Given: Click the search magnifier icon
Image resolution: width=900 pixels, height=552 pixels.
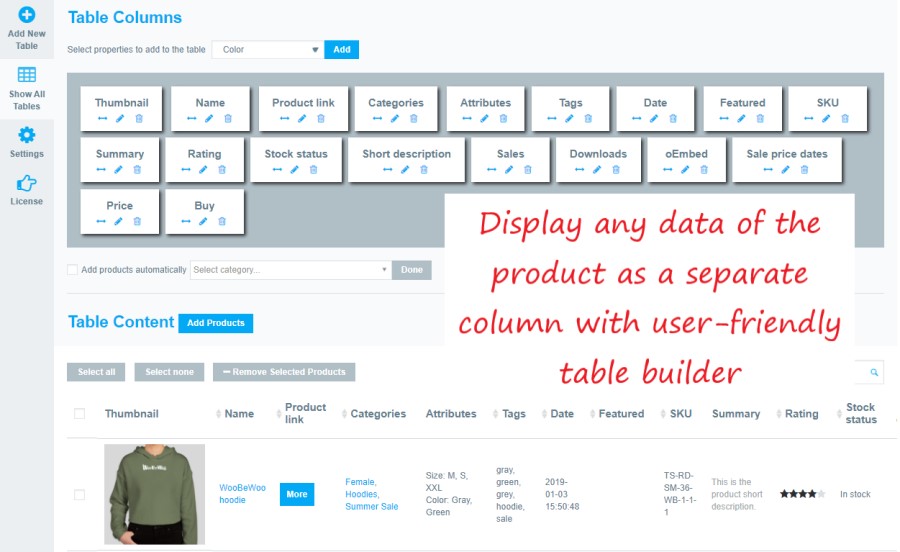Looking at the screenshot, I should coord(874,372).
